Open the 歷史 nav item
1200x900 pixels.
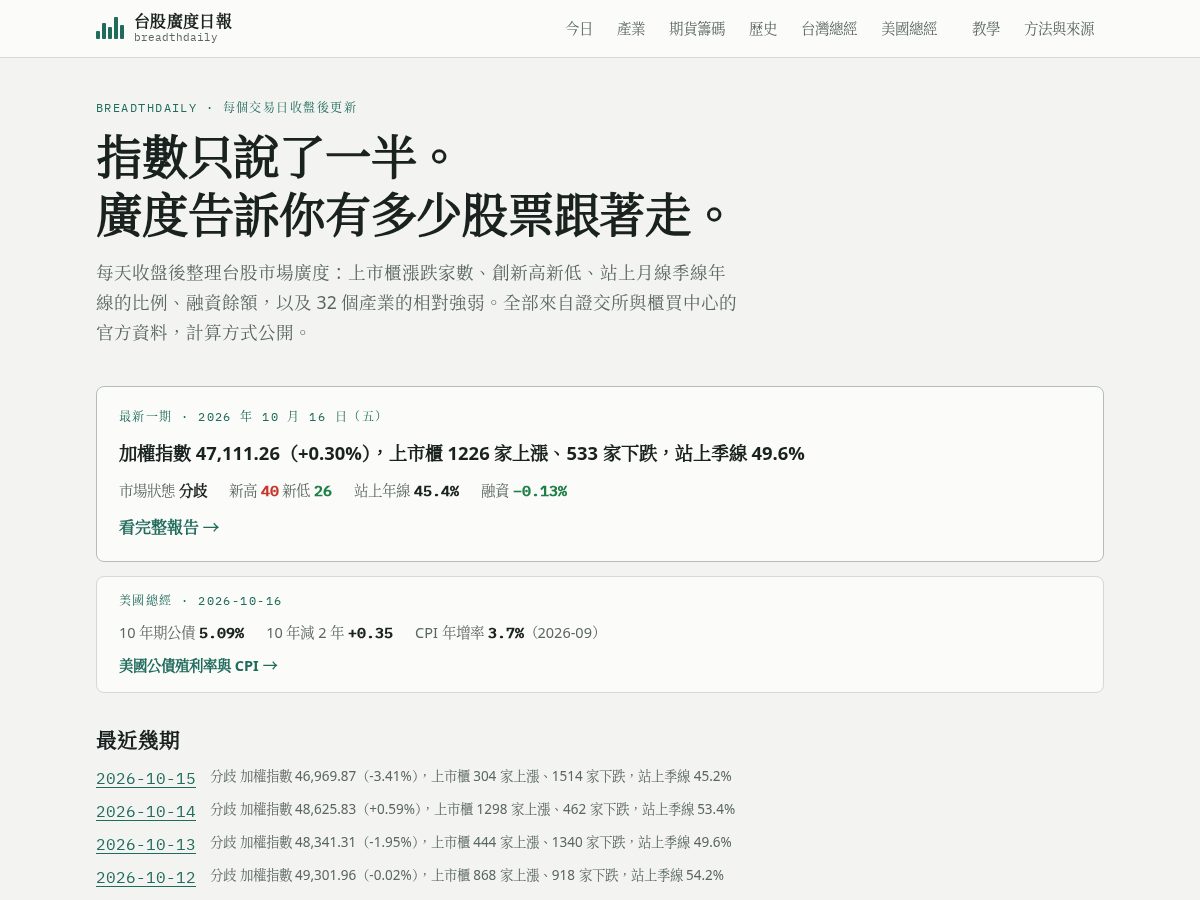[763, 29]
